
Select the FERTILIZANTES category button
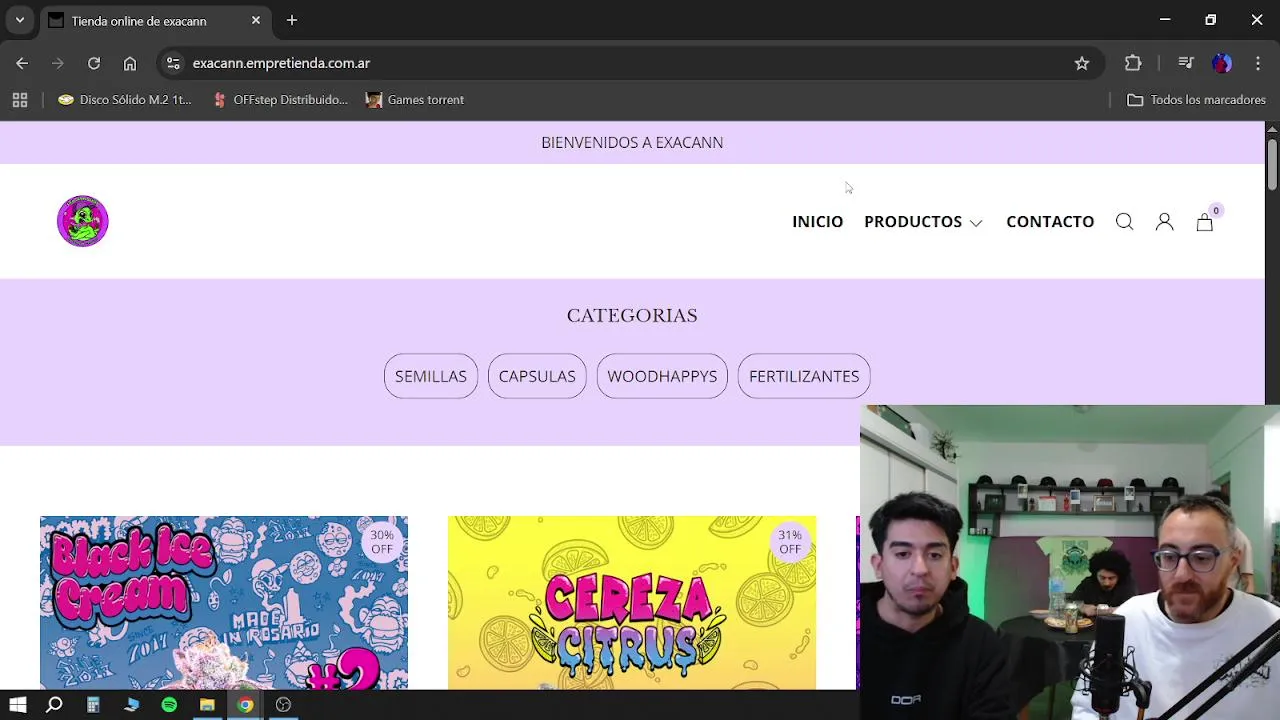(804, 376)
